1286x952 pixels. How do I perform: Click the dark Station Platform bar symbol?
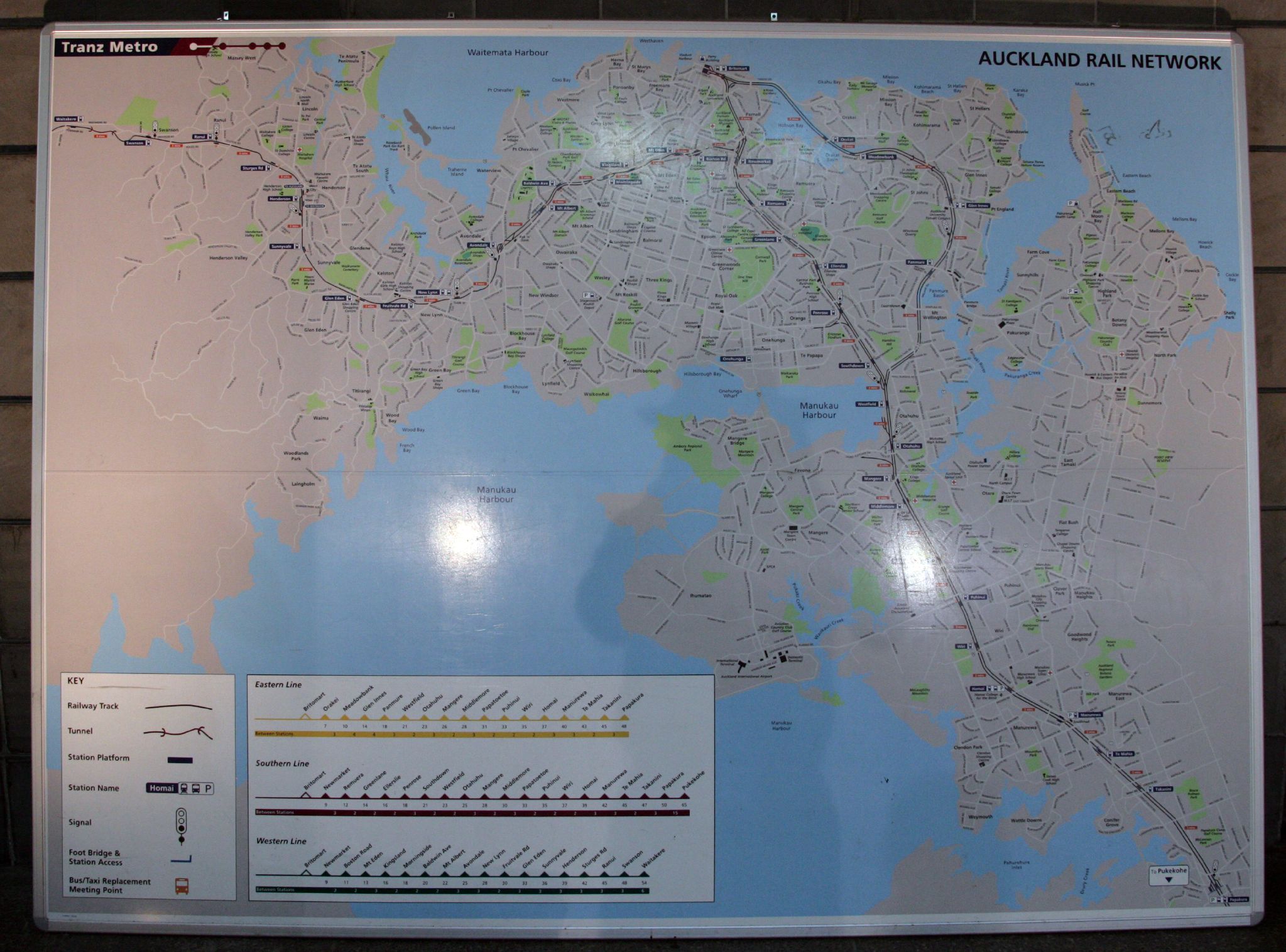(180, 760)
